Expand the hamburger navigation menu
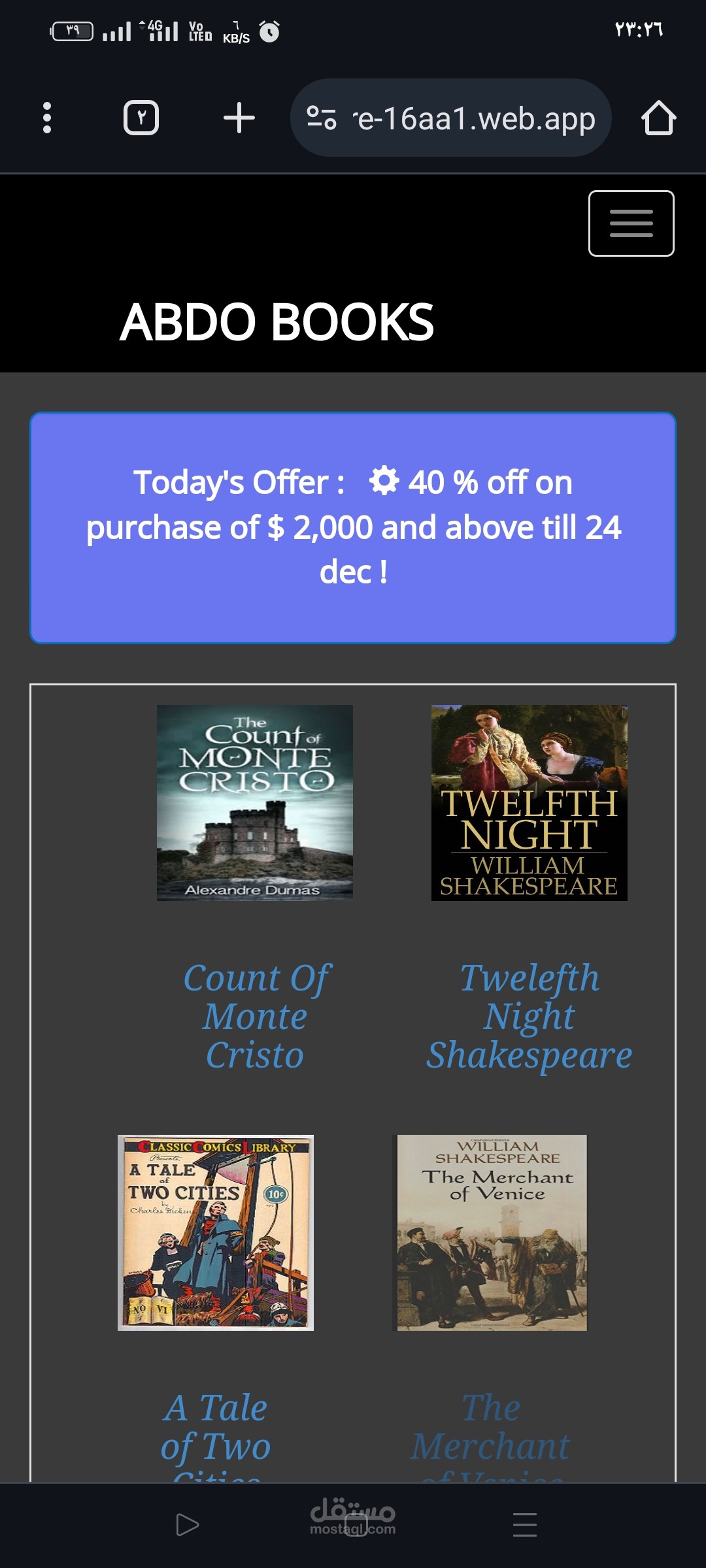This screenshot has width=706, height=1568. tap(631, 223)
